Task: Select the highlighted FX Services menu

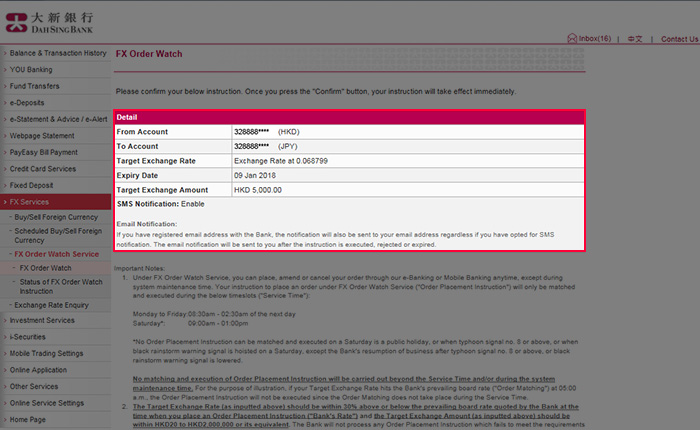Action: tap(55, 202)
